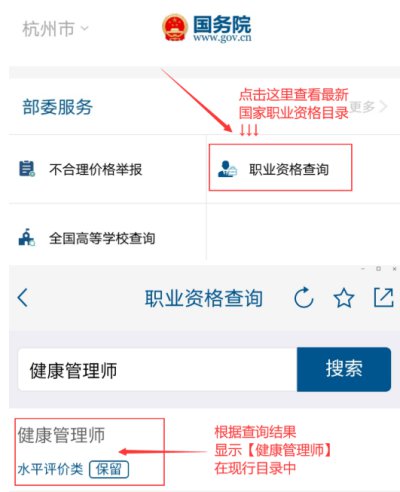Click the 保留 status tag
This screenshot has width=400, height=492.
[109, 469]
